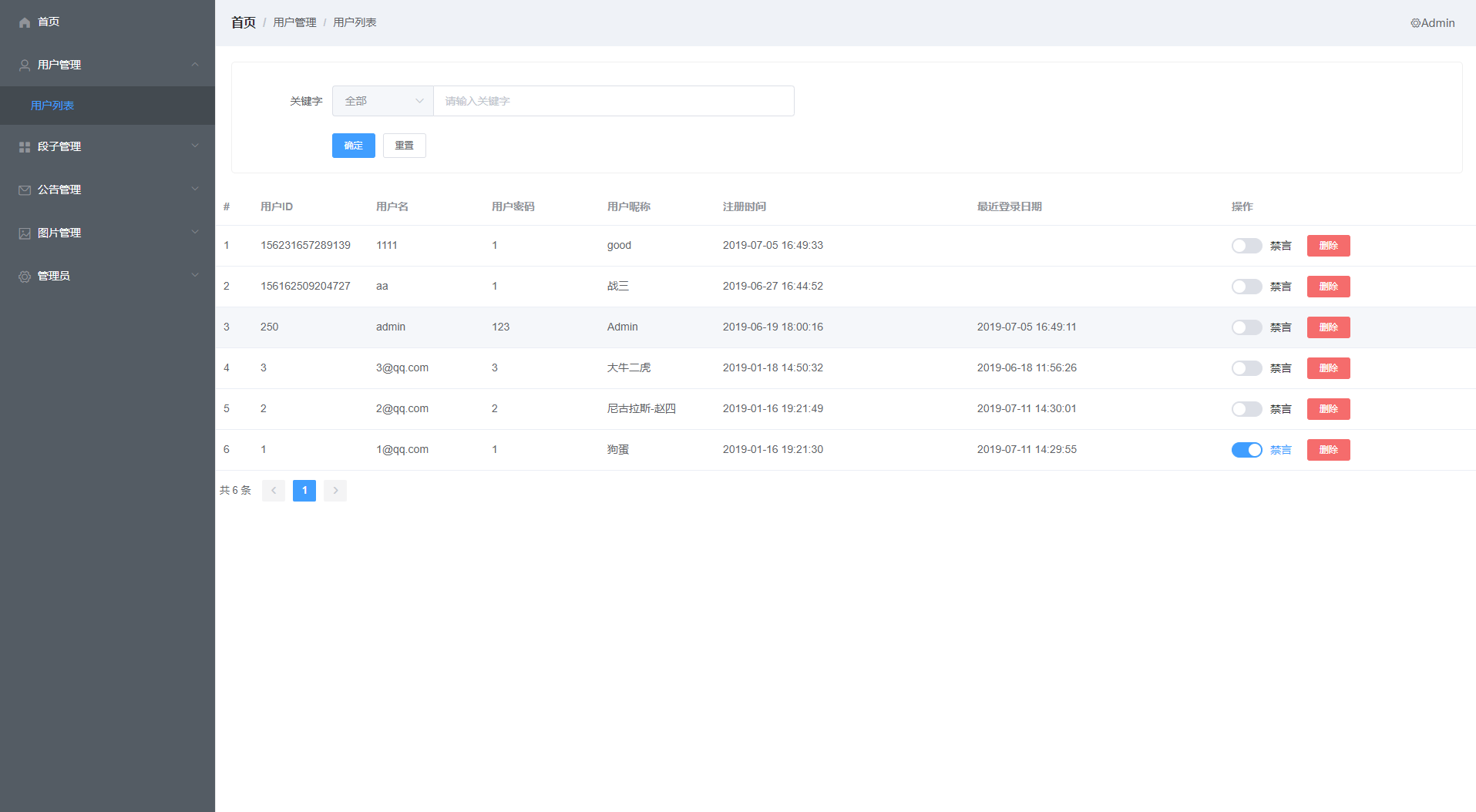Click the 管理员 gear icon
The image size is (1476, 812).
25,277
